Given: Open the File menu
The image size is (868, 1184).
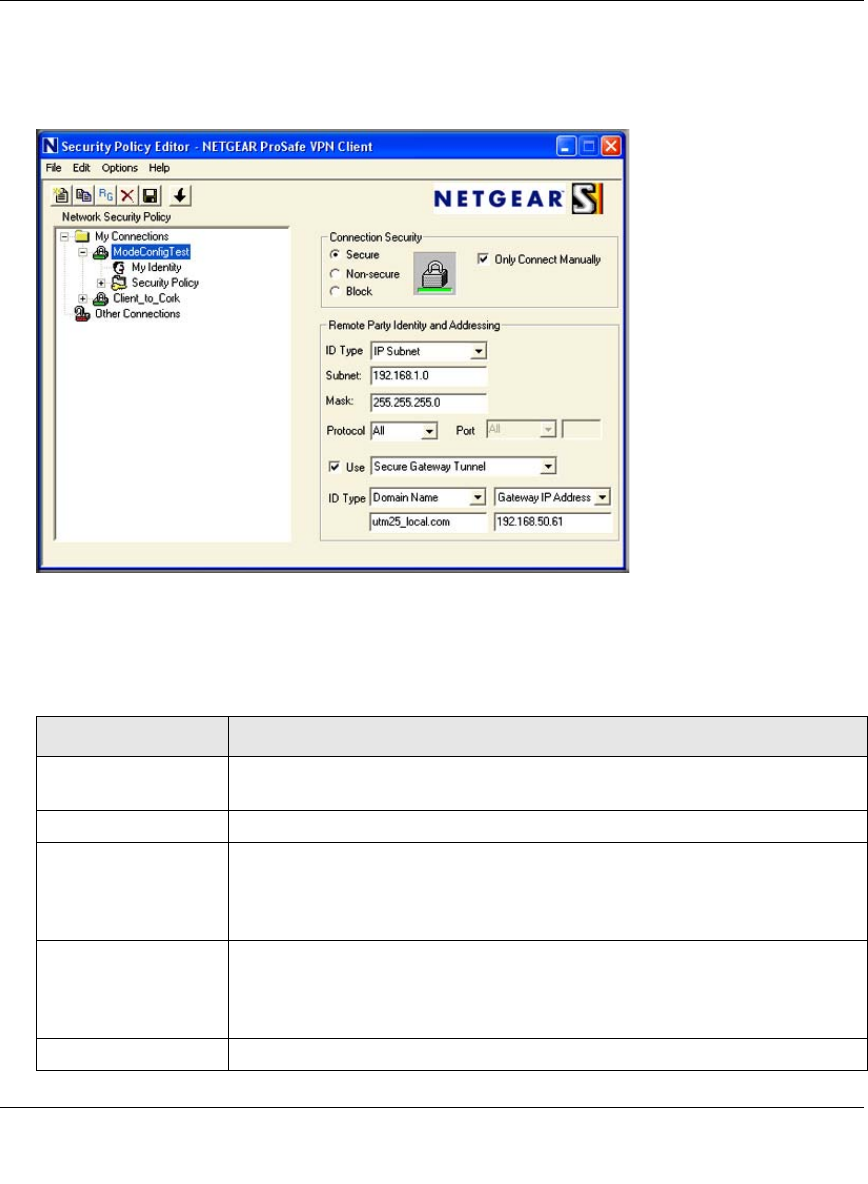Looking at the screenshot, I should point(54,168).
